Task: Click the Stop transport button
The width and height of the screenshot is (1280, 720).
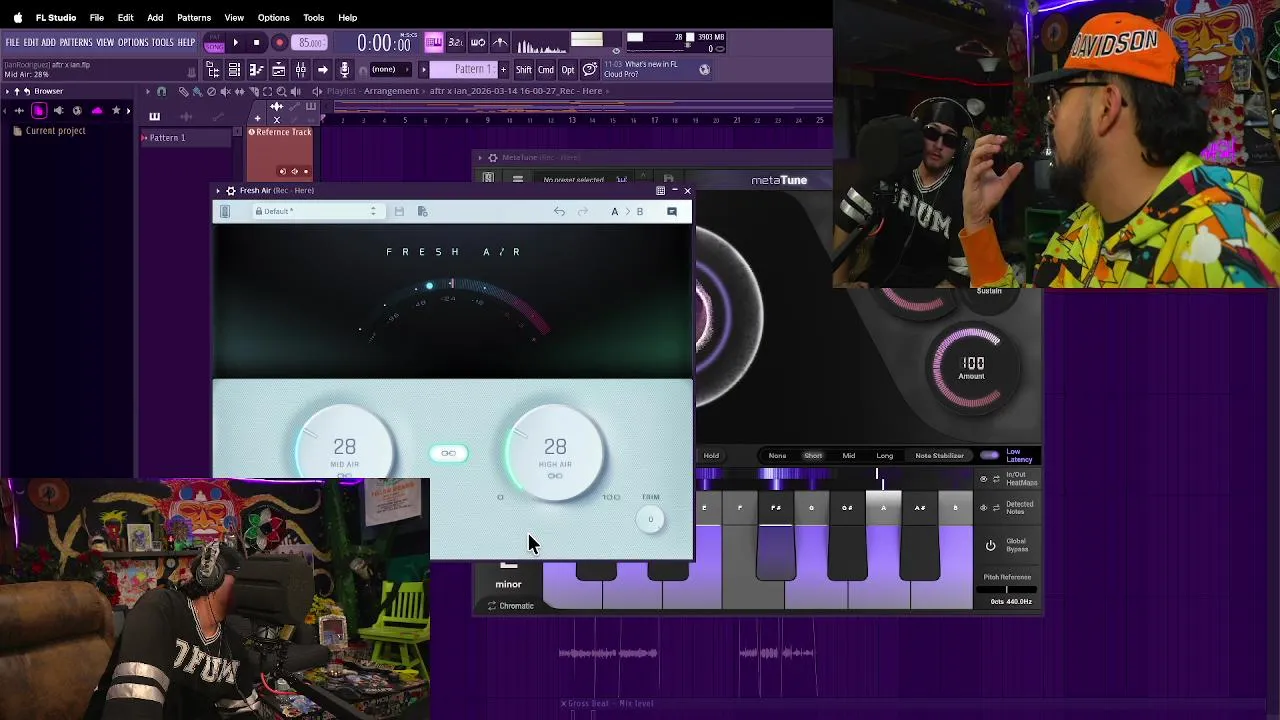Action: [257, 43]
